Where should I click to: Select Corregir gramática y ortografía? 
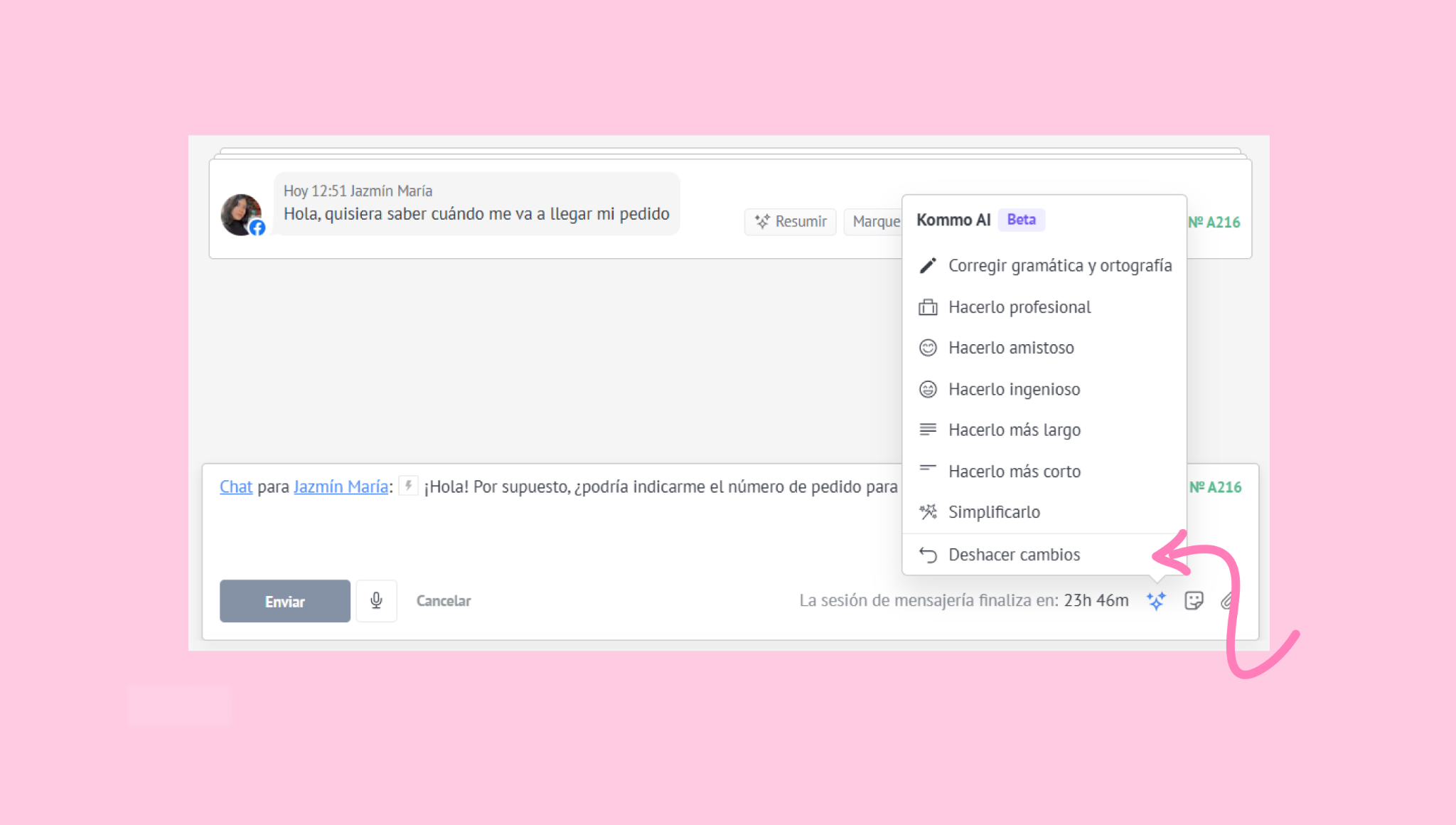1044,265
